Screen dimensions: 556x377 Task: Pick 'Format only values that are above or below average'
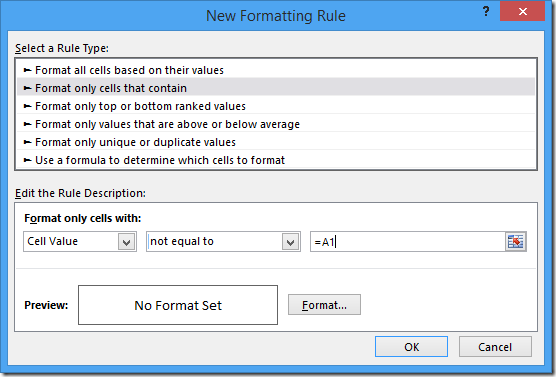pyautogui.click(x=276, y=124)
